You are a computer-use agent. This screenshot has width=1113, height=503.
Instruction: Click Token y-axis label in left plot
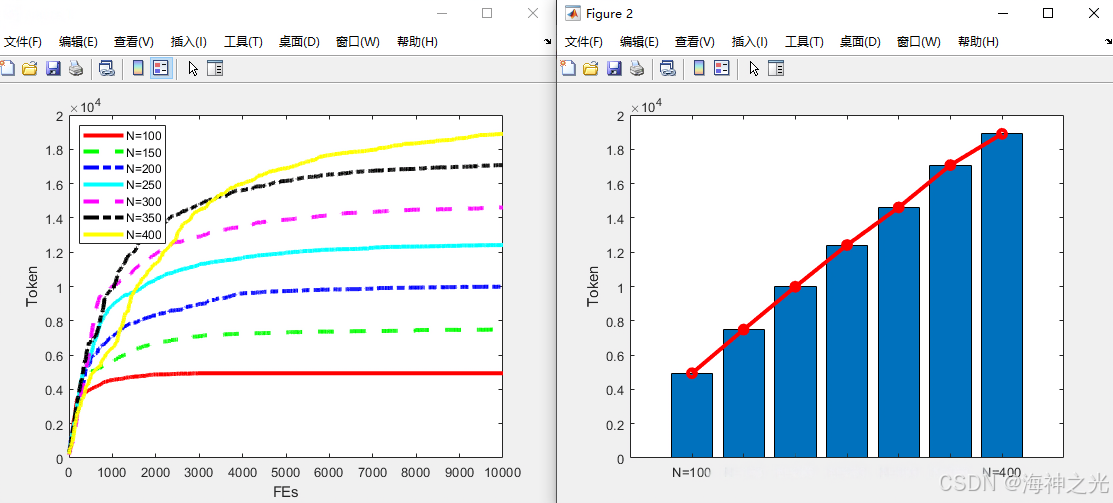[x=33, y=287]
